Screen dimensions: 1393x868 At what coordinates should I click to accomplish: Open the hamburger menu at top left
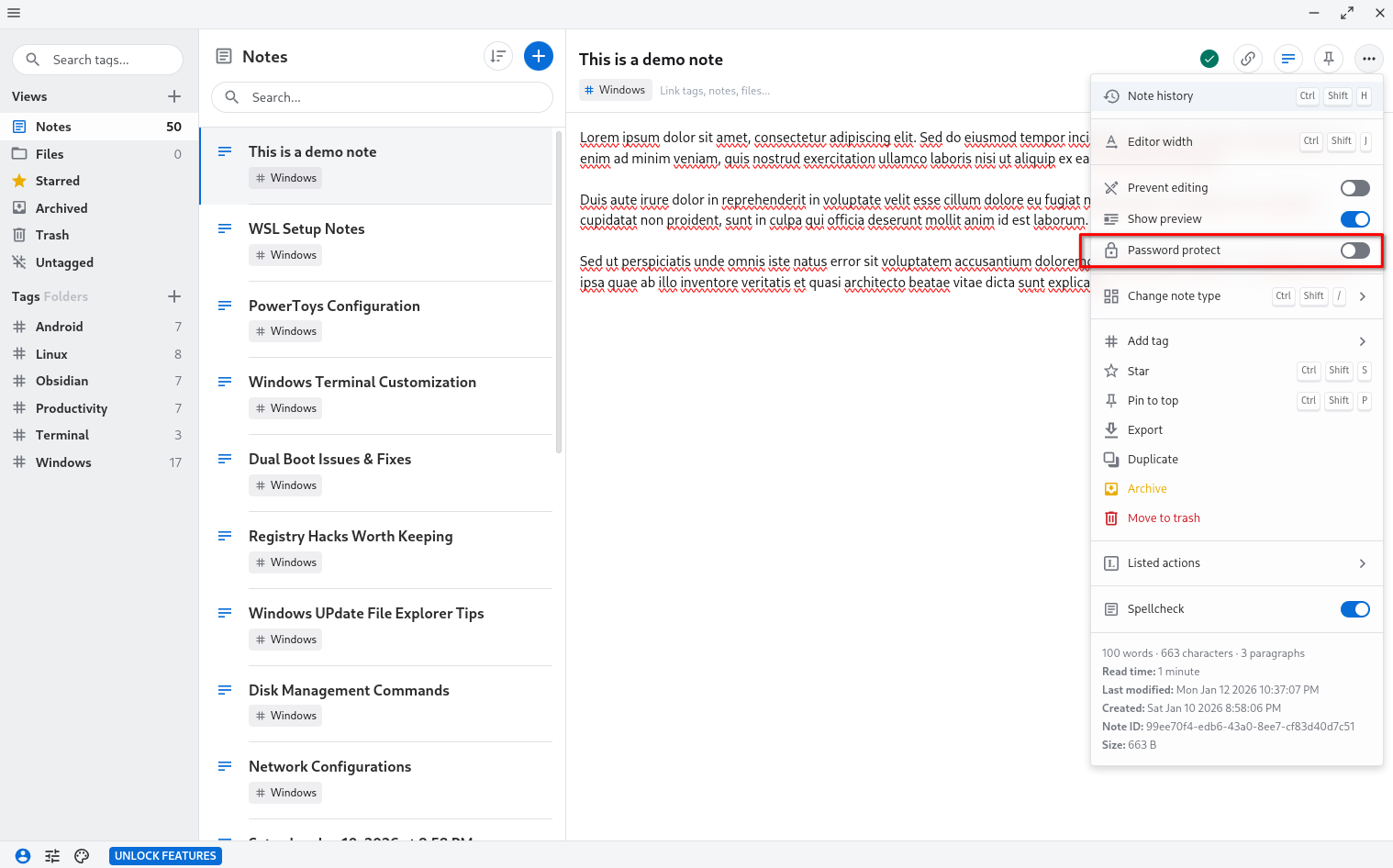pos(13,13)
